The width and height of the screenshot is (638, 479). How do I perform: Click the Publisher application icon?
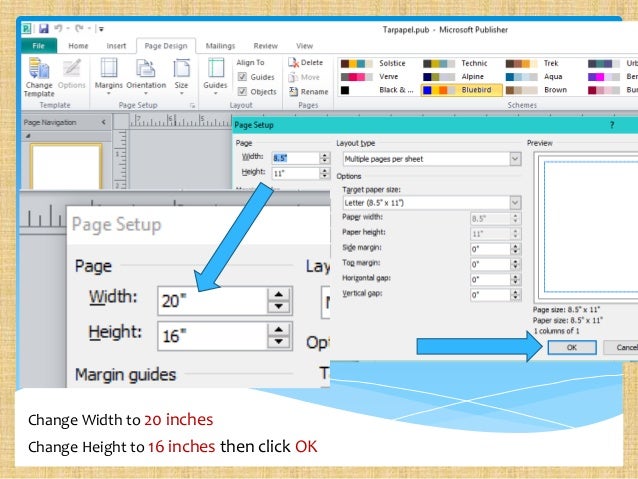(x=26, y=28)
